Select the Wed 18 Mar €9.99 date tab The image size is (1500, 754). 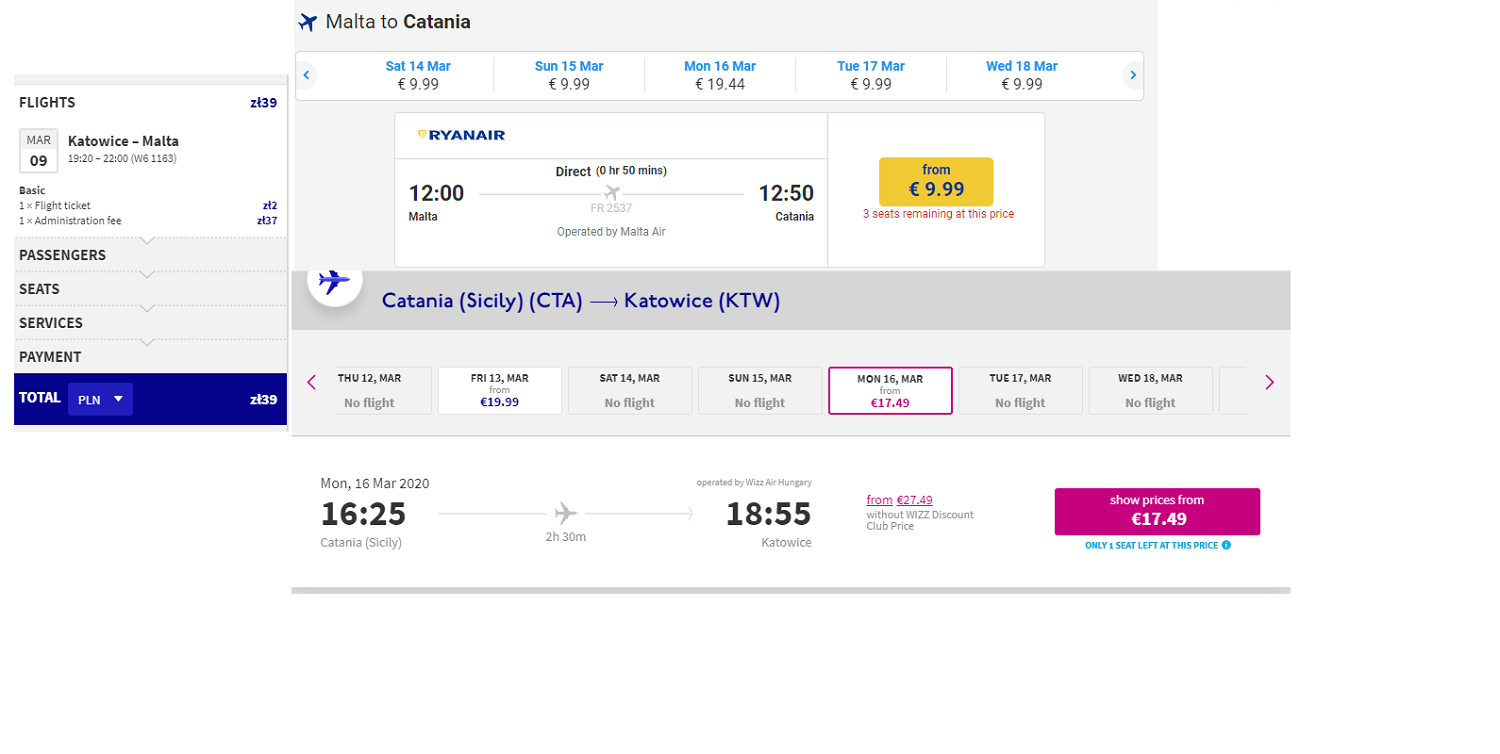click(x=1022, y=75)
